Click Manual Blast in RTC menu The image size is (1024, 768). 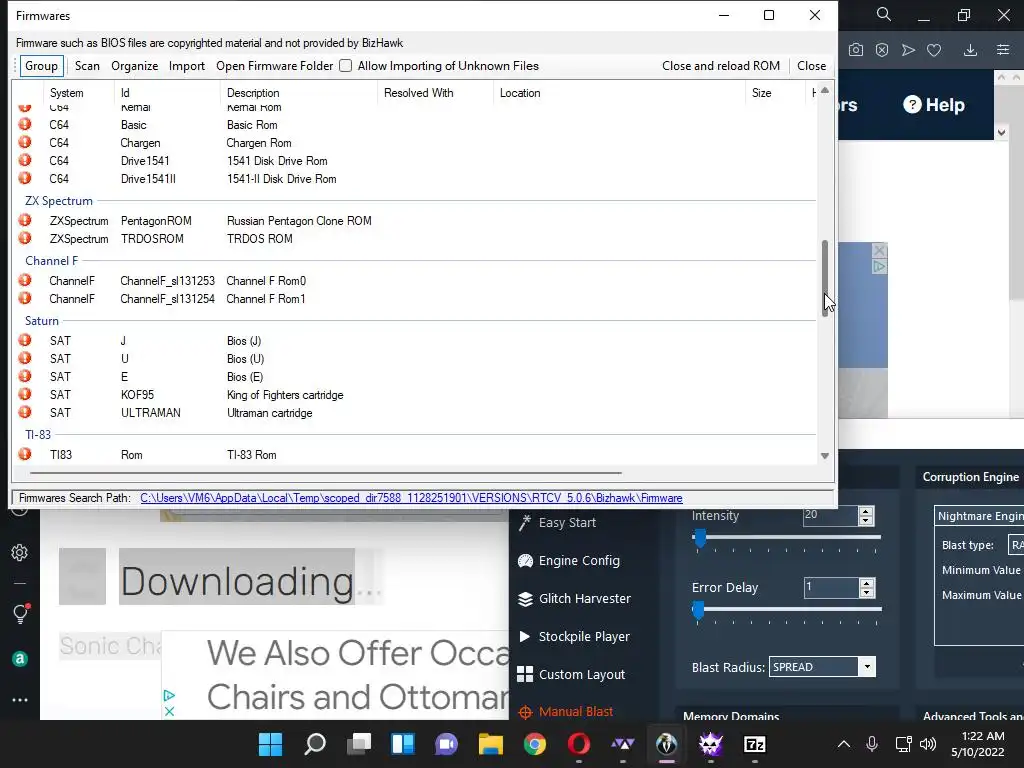(x=566, y=712)
